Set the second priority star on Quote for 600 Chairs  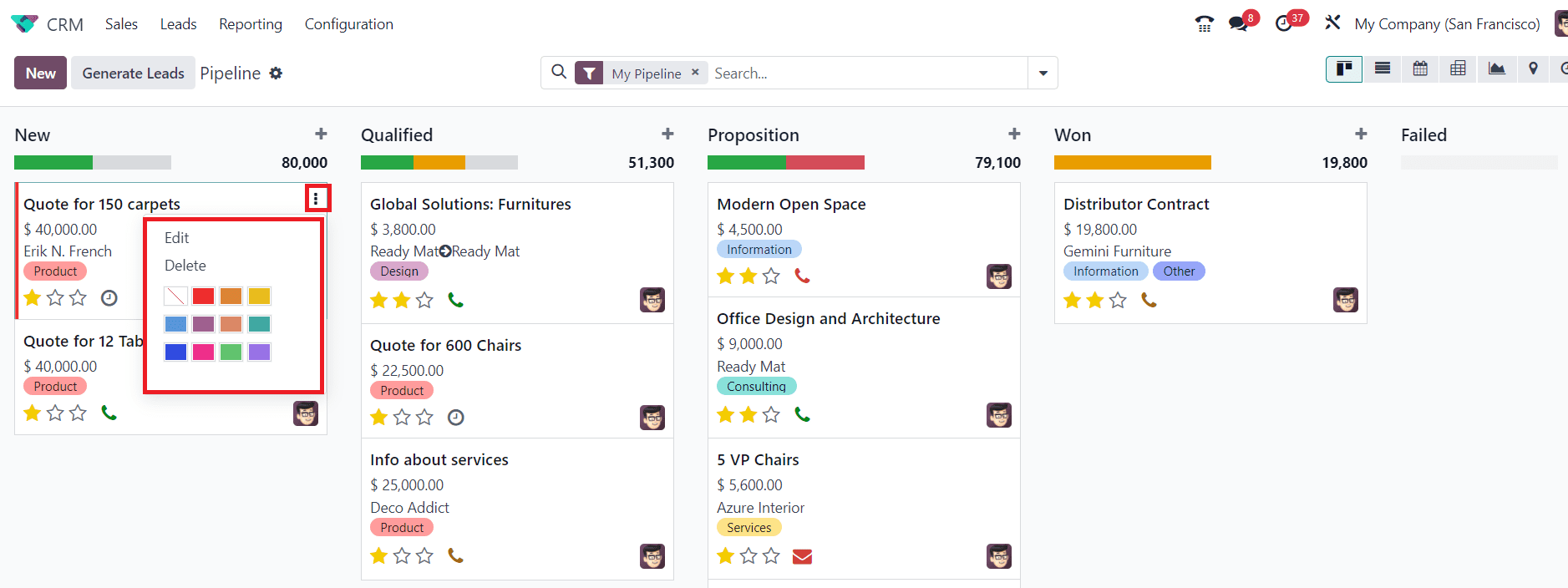pyautogui.click(x=402, y=417)
